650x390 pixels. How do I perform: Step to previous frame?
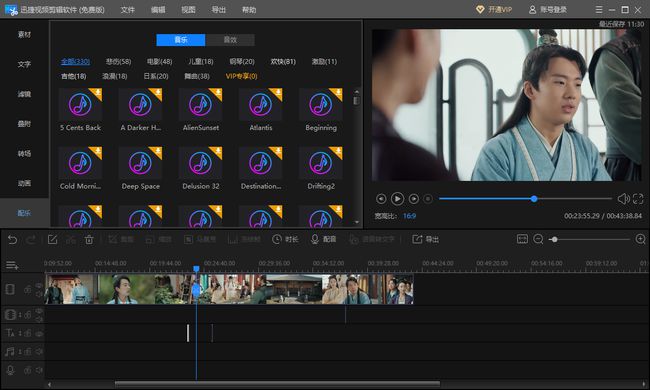coord(381,199)
